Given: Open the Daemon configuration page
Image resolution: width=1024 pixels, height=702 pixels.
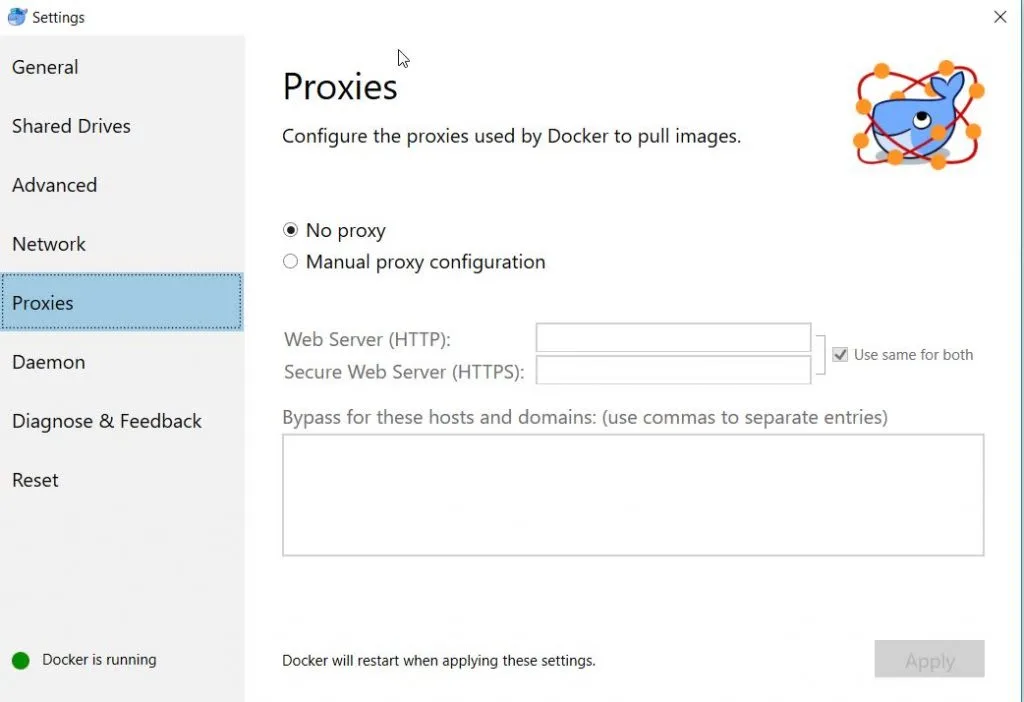Looking at the screenshot, I should (x=48, y=362).
